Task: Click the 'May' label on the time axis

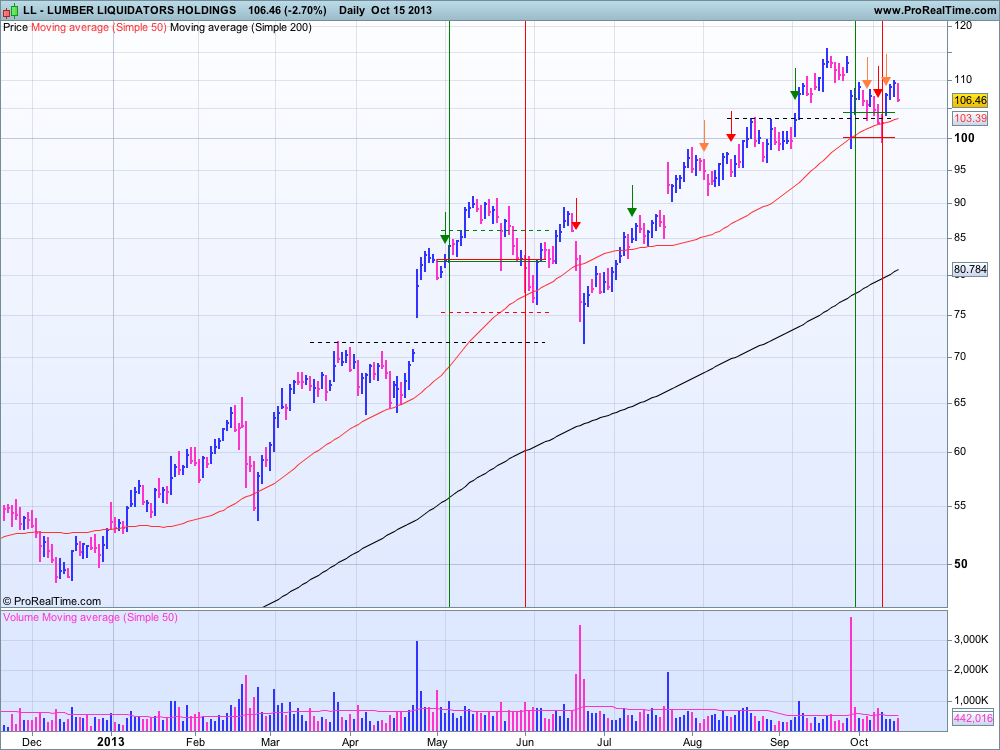Action: (437, 742)
